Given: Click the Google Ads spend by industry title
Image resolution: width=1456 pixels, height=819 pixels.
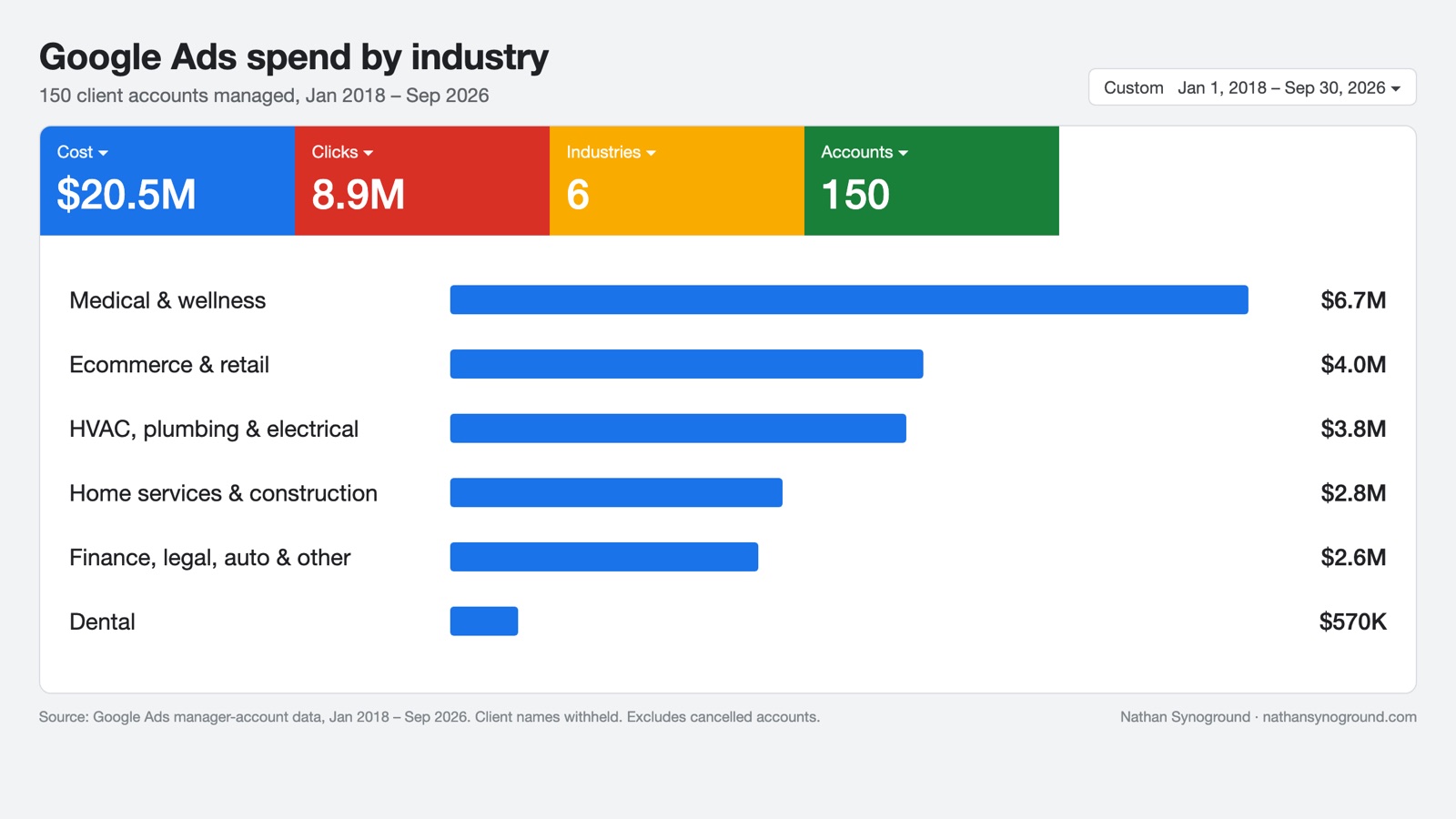Looking at the screenshot, I should [294, 57].
